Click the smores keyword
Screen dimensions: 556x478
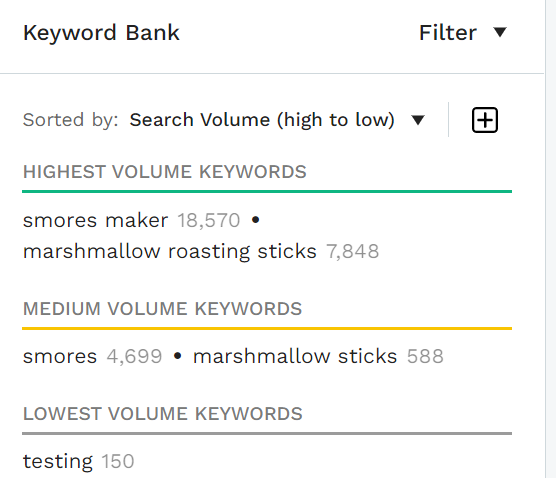(60, 356)
